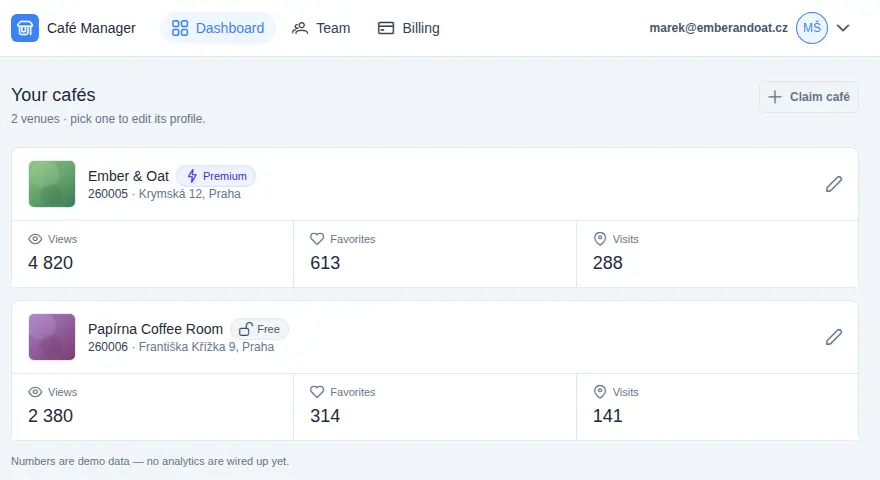Viewport: 880px width, 480px height.
Task: Click the Claim café button
Action: pos(809,97)
